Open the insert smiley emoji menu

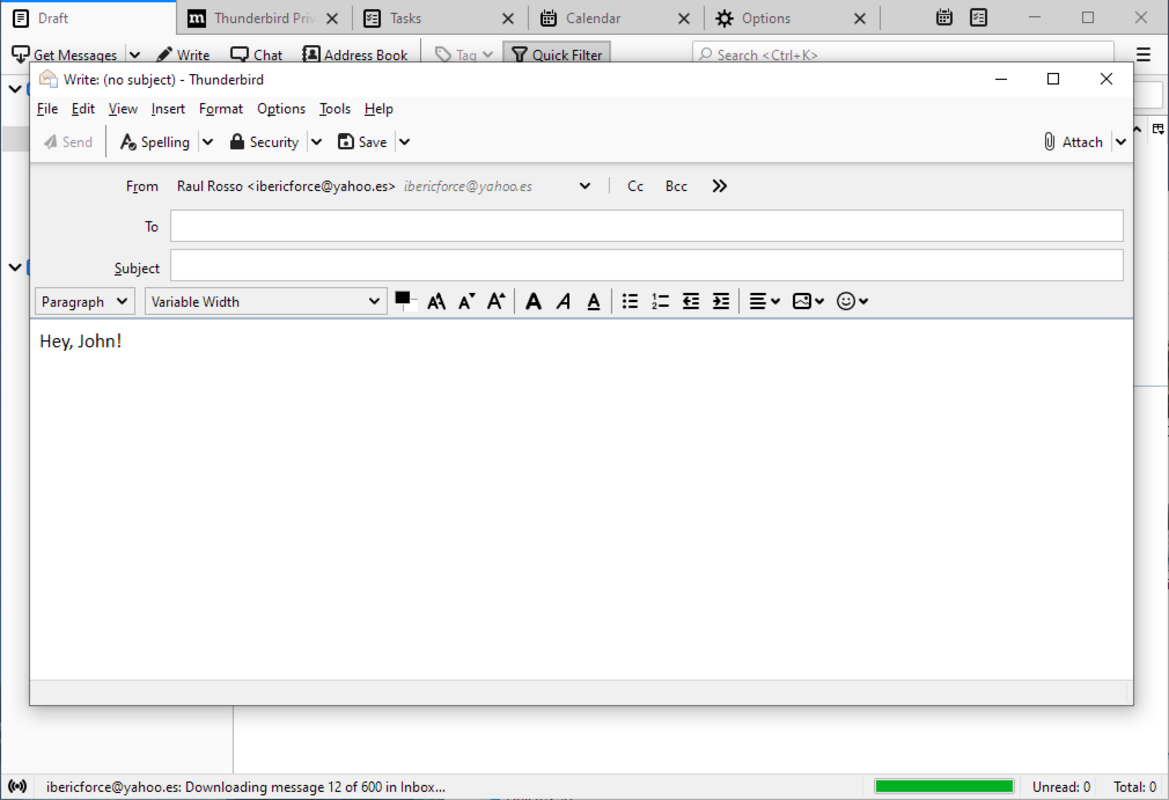852,302
